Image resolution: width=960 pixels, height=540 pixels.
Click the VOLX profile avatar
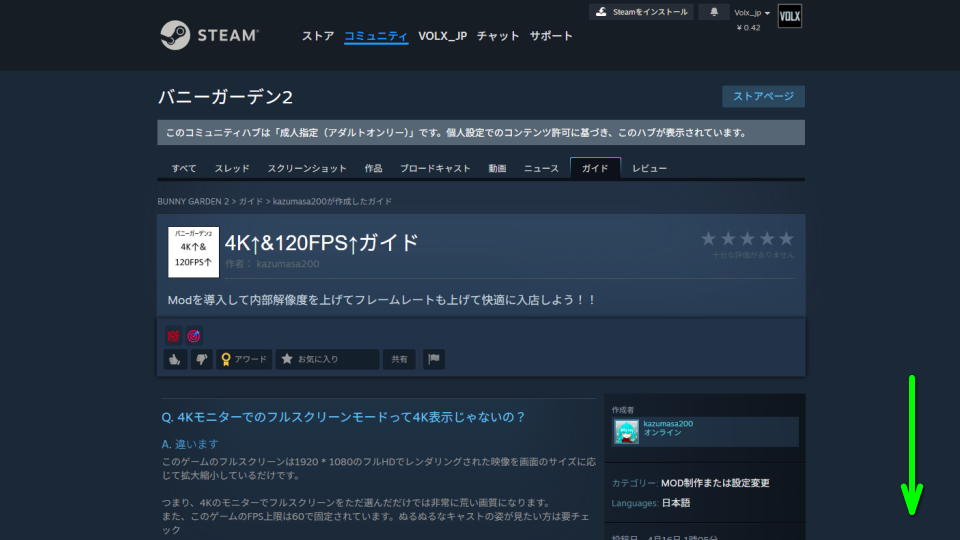(789, 15)
